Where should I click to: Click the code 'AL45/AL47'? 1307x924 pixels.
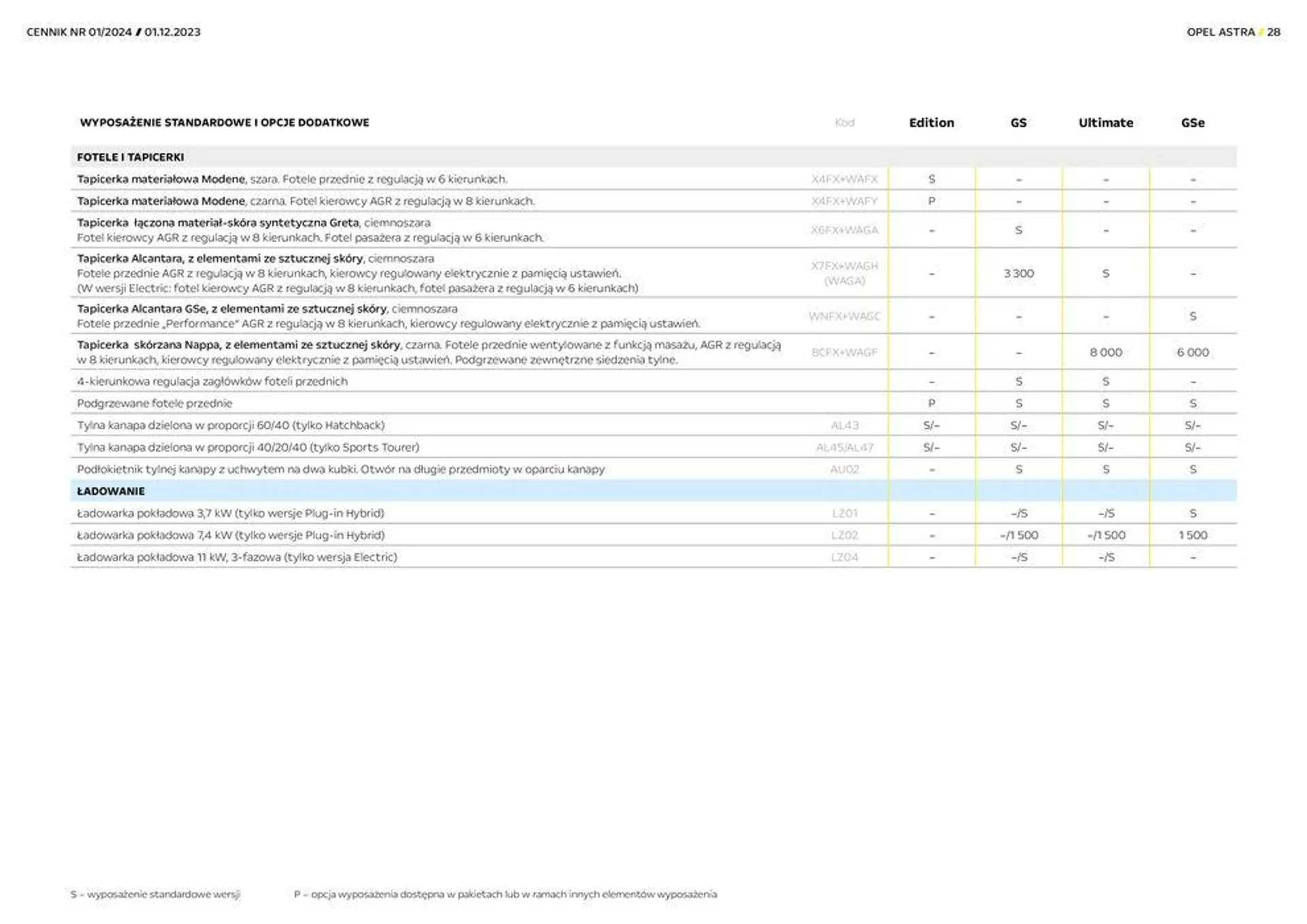(844, 448)
